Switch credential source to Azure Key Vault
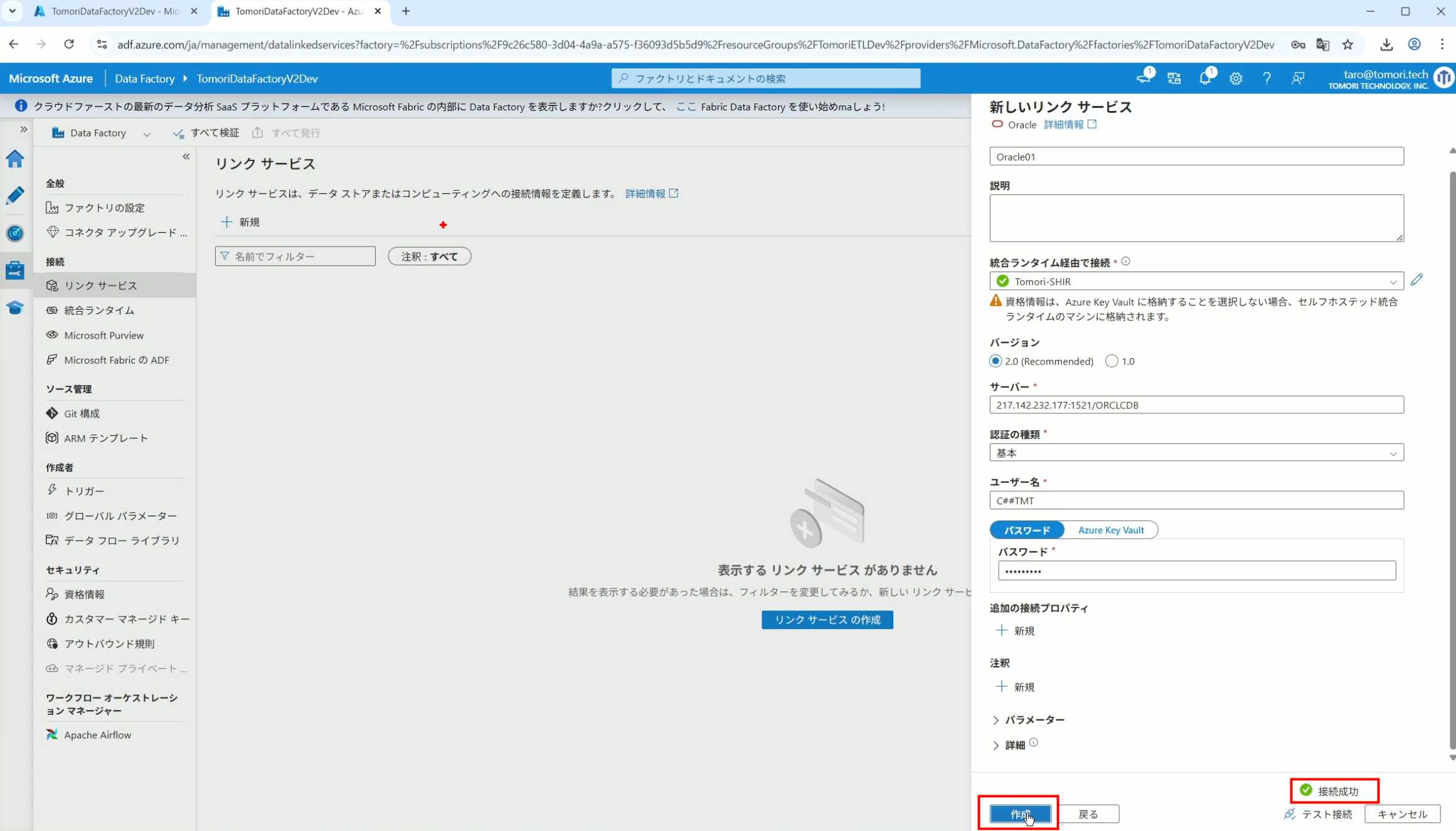This screenshot has height=831, width=1456. (x=1110, y=530)
